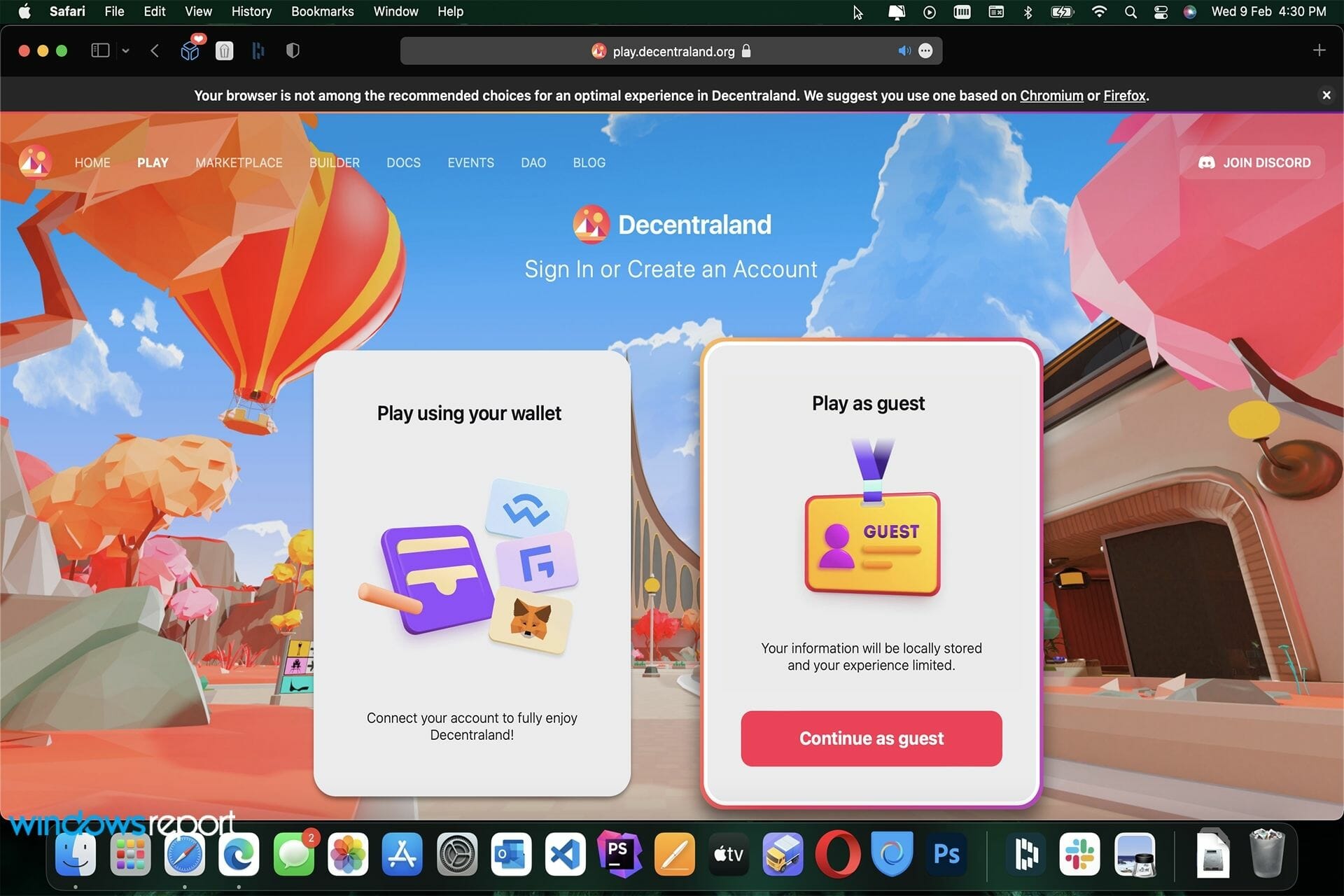Open Slack from the Dock

pos(1080,854)
